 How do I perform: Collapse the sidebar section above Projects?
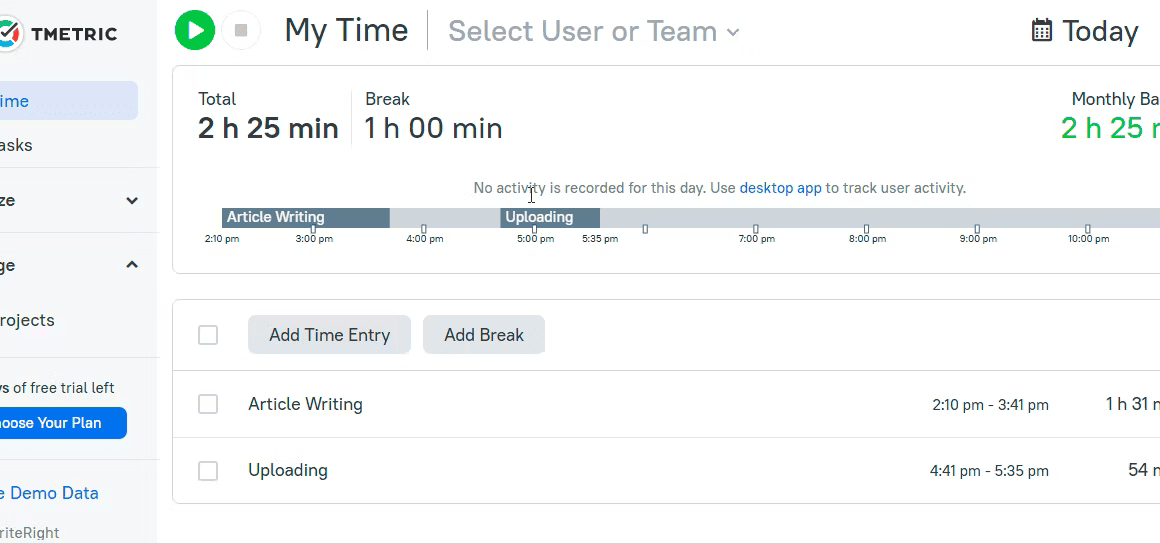[132, 265]
